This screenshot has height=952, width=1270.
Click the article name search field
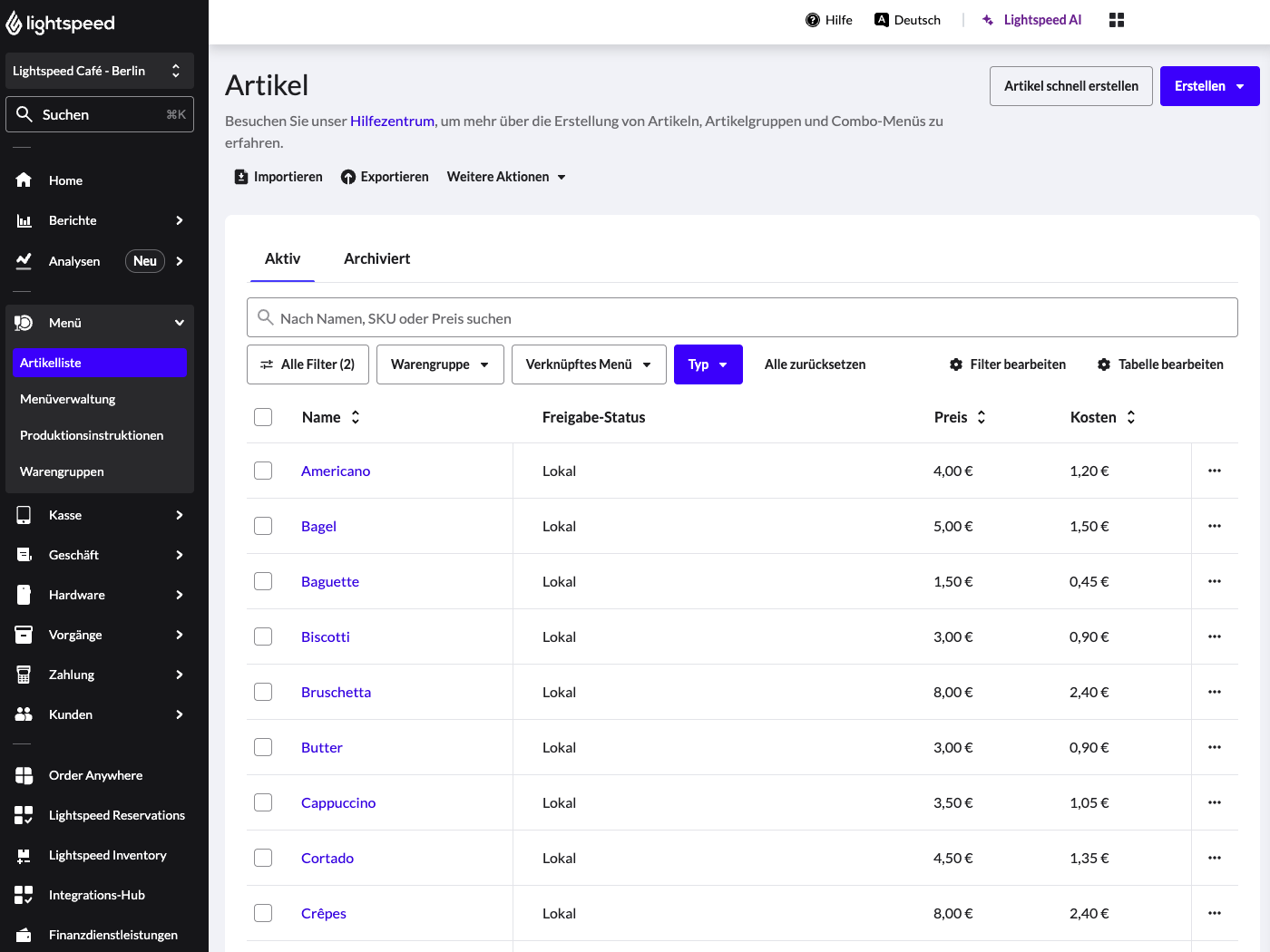pyautogui.click(x=742, y=317)
